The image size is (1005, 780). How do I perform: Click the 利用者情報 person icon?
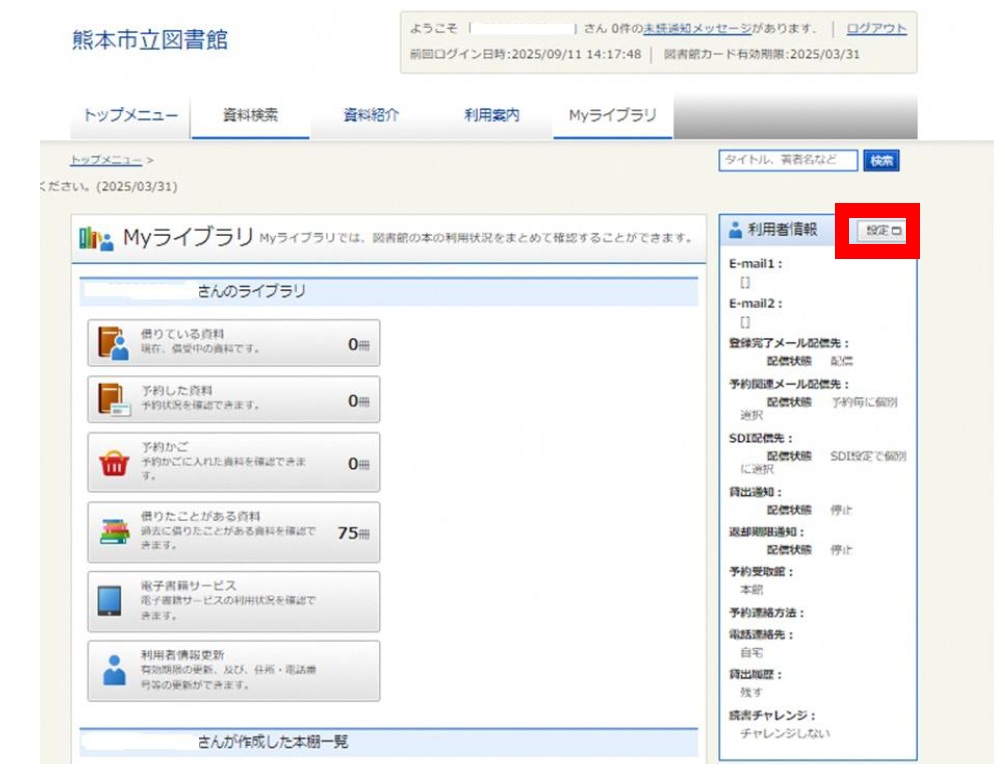click(x=737, y=230)
